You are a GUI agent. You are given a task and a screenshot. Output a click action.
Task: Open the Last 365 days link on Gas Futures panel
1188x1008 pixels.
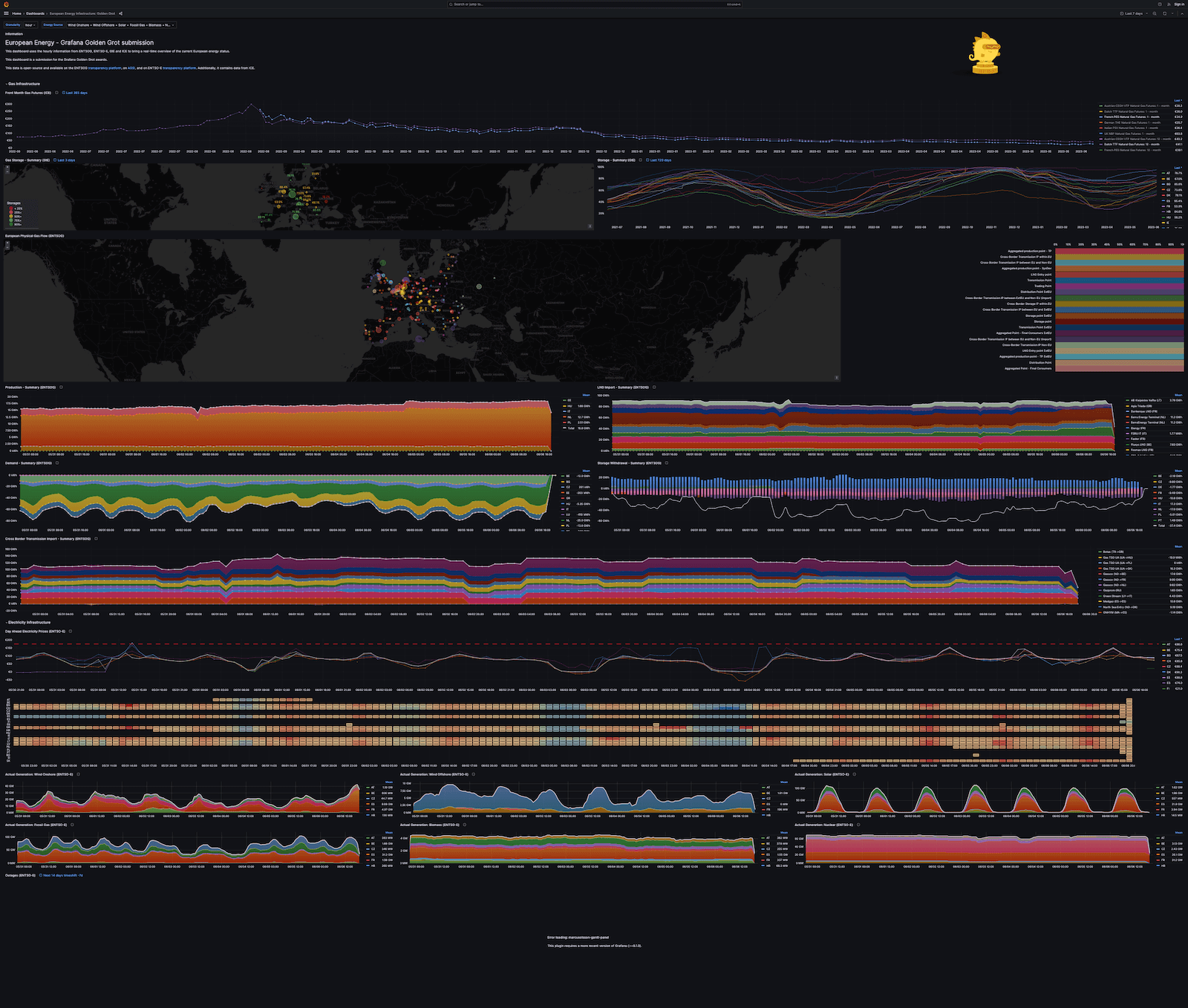(76, 93)
